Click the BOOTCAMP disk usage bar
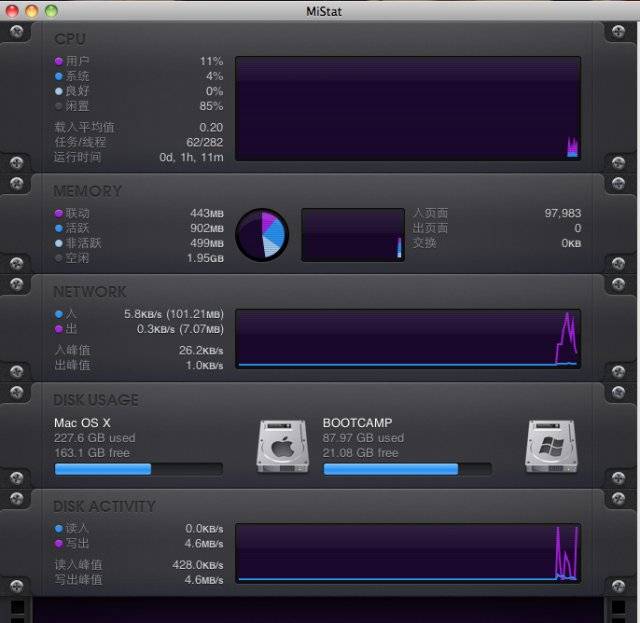The height and width of the screenshot is (623, 640). 407,469
